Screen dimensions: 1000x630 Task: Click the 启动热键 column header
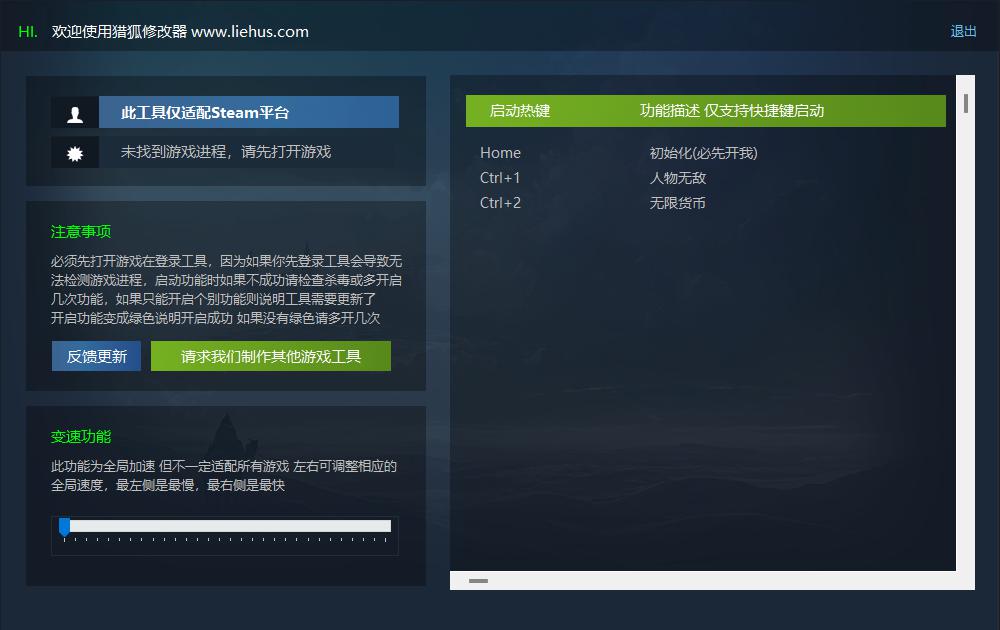(x=520, y=111)
